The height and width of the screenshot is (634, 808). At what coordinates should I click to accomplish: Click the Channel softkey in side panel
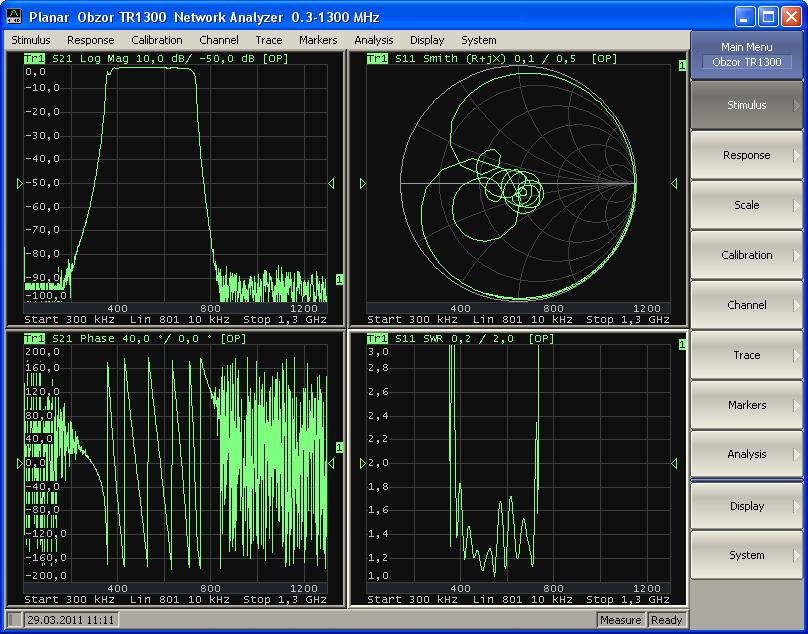coord(746,305)
